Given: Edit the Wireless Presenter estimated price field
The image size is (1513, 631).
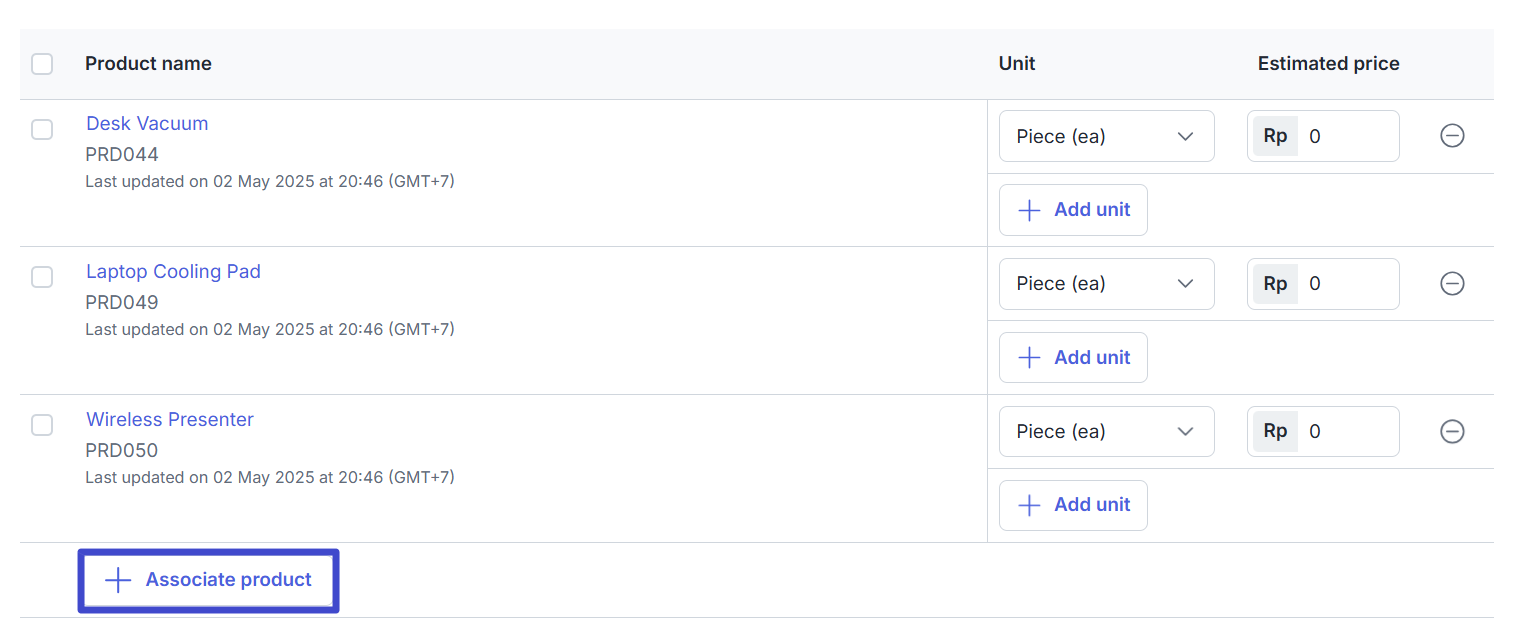Looking at the screenshot, I should [x=1346, y=431].
